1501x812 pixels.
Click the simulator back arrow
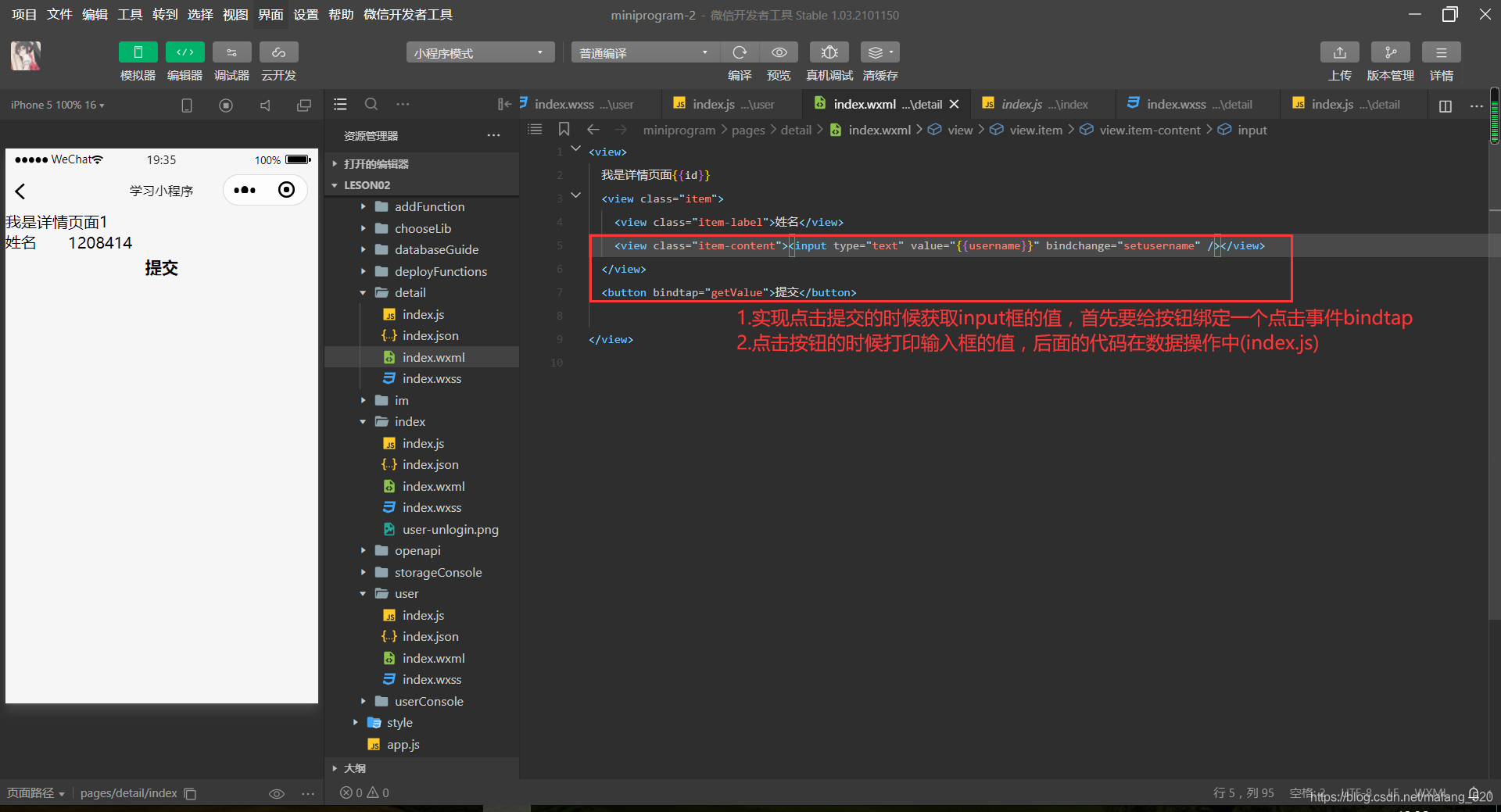click(x=20, y=191)
